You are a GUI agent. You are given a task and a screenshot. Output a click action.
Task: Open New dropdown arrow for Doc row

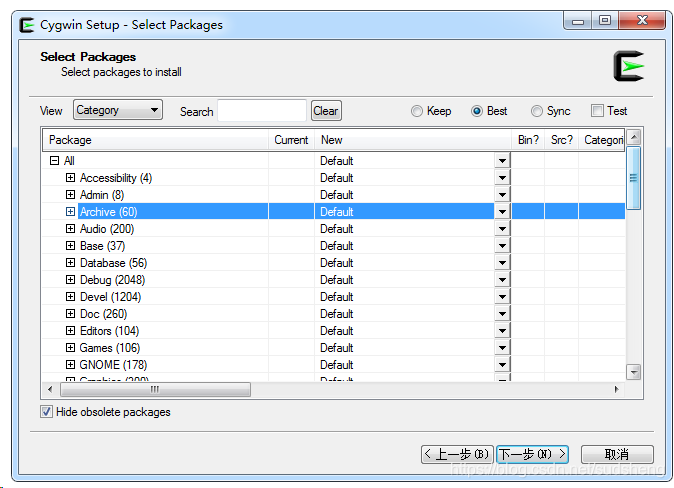(502, 313)
